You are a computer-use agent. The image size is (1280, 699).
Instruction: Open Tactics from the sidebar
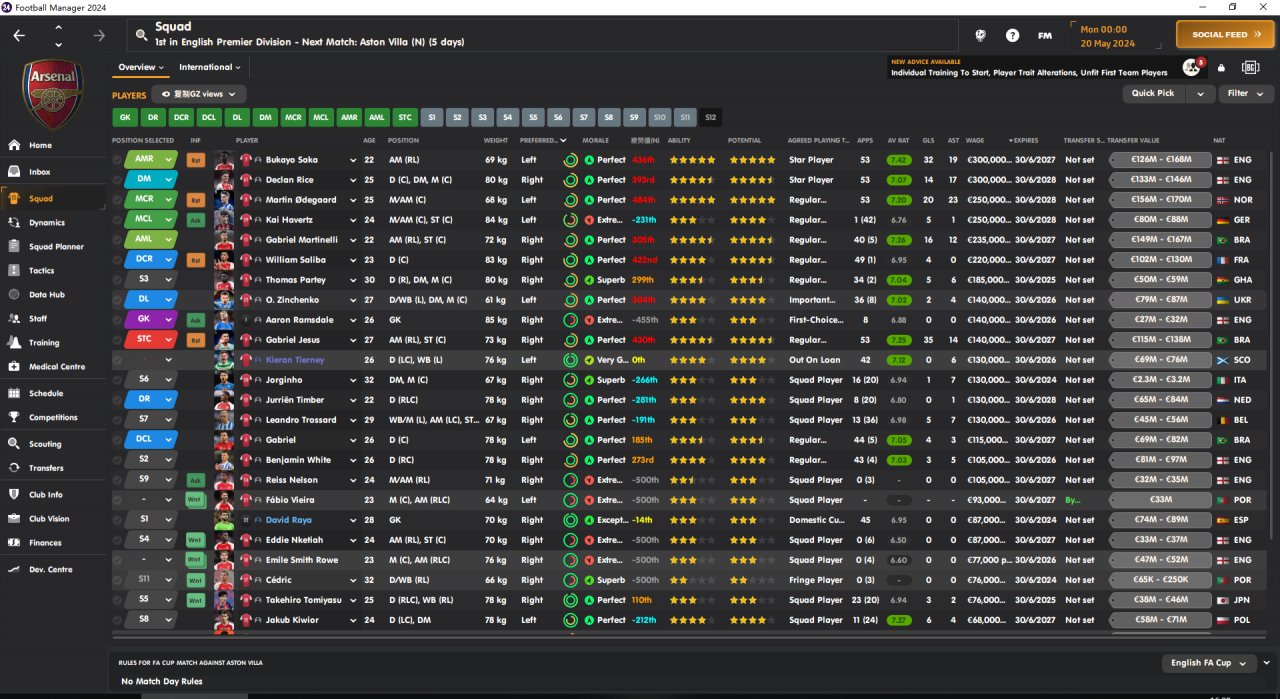[53, 271]
